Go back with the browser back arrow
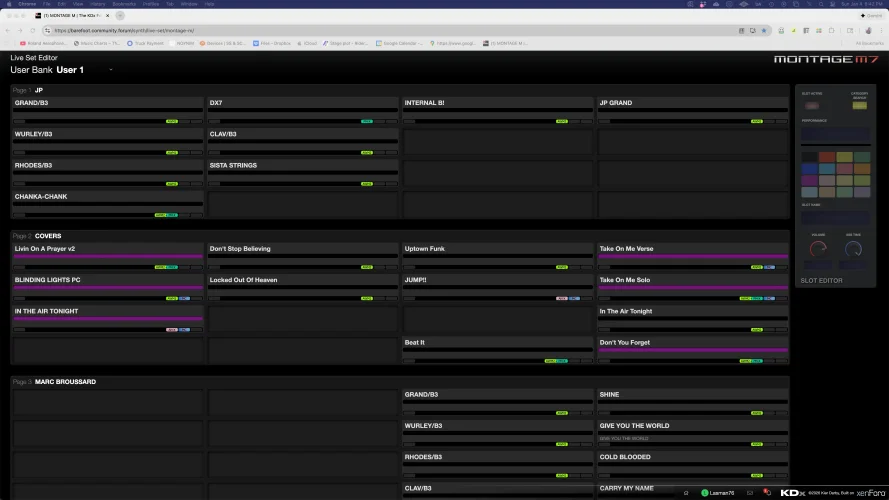Screen dimensions: 889x500 7,31
